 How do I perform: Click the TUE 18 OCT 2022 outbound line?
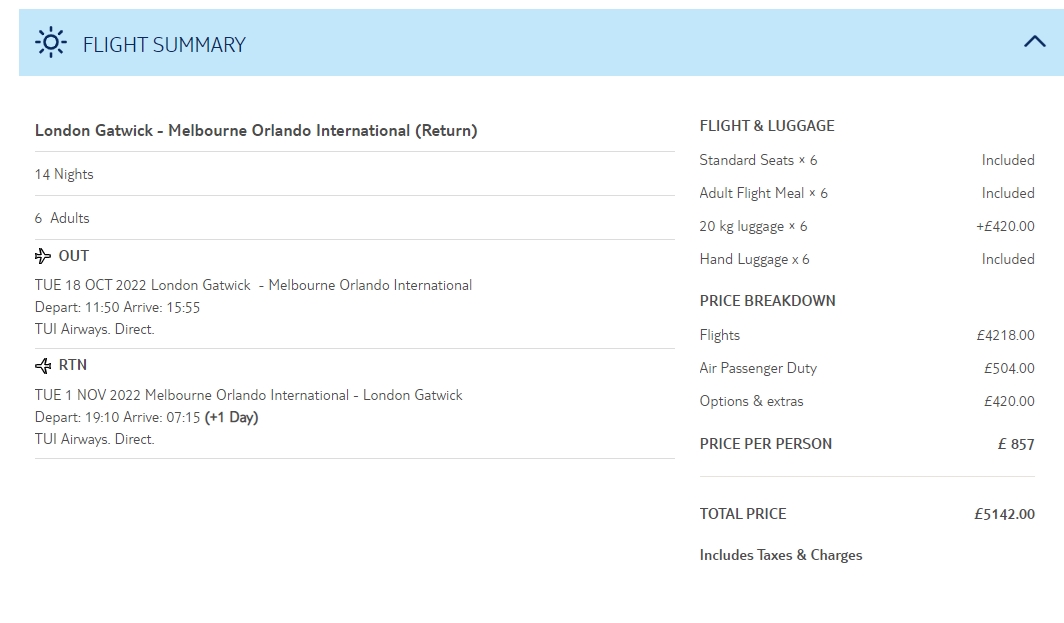pos(253,285)
